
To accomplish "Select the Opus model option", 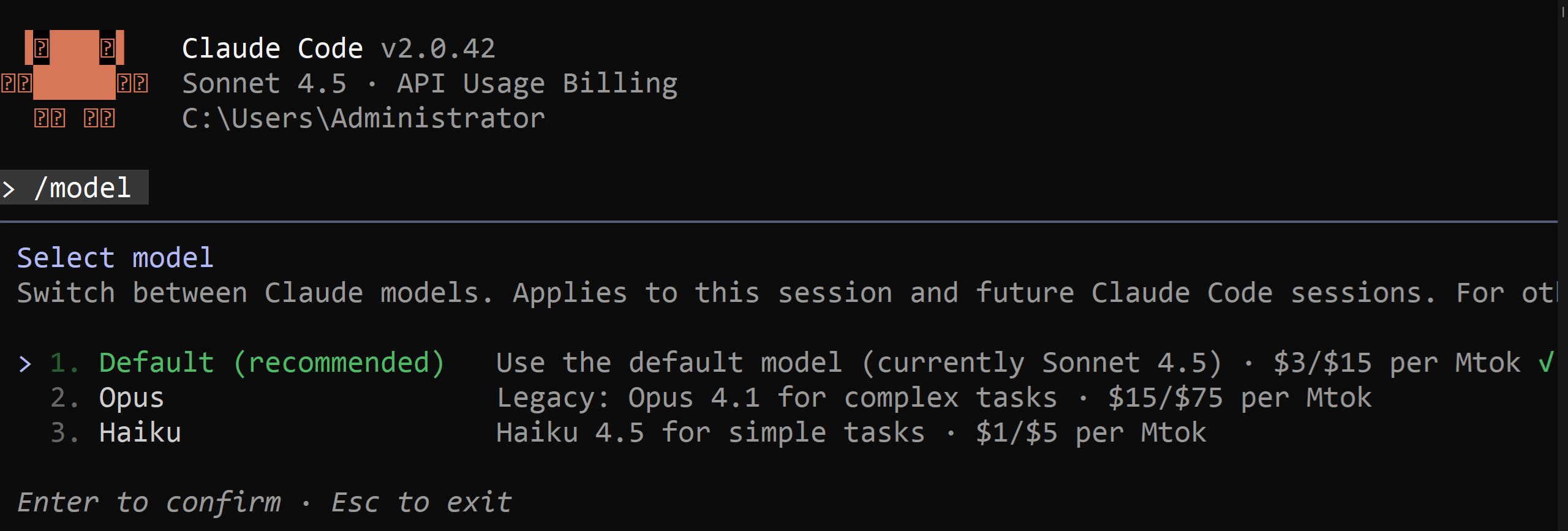I will click(131, 398).
